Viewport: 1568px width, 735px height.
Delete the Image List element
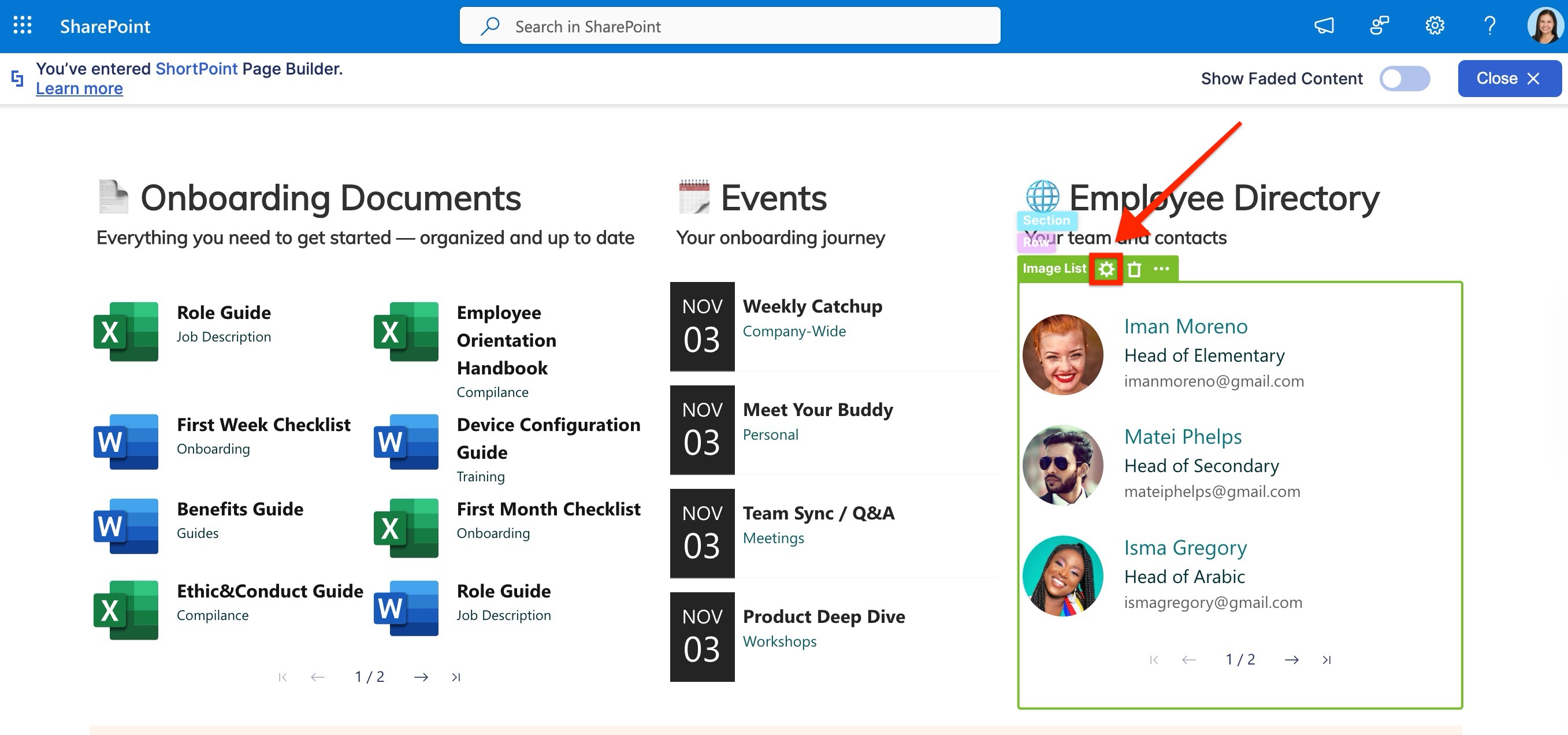pyautogui.click(x=1134, y=269)
